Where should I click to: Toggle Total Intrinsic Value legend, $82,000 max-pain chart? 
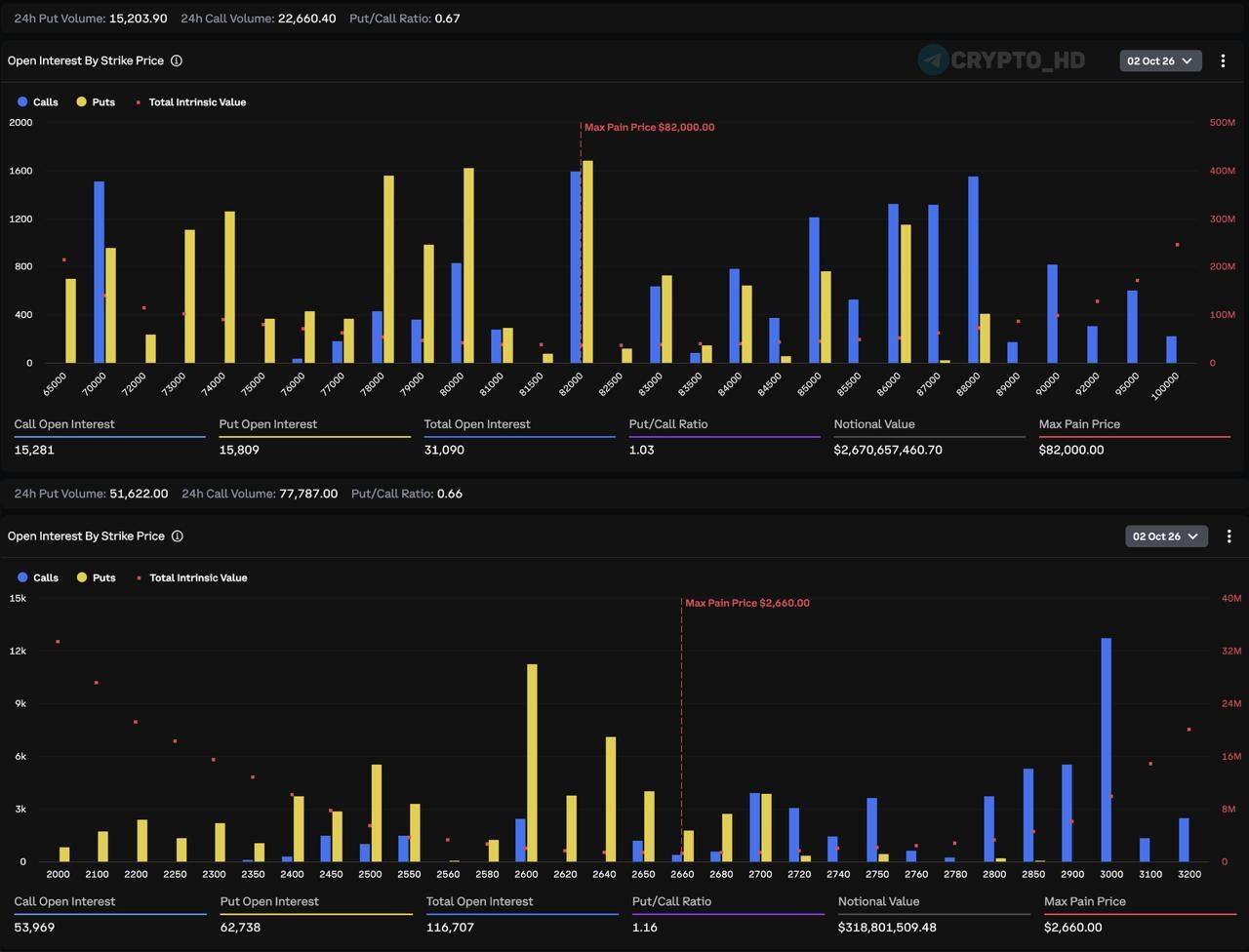[x=191, y=102]
